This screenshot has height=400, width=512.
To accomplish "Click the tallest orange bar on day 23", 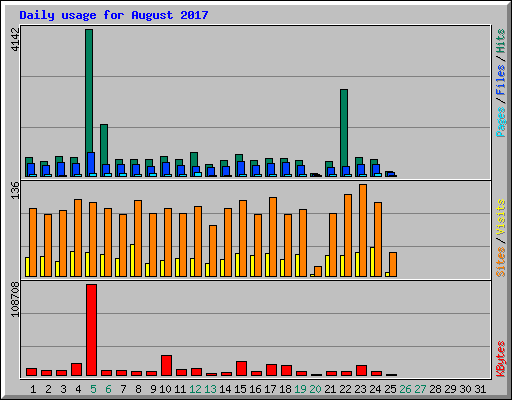I will pyautogui.click(x=363, y=230).
